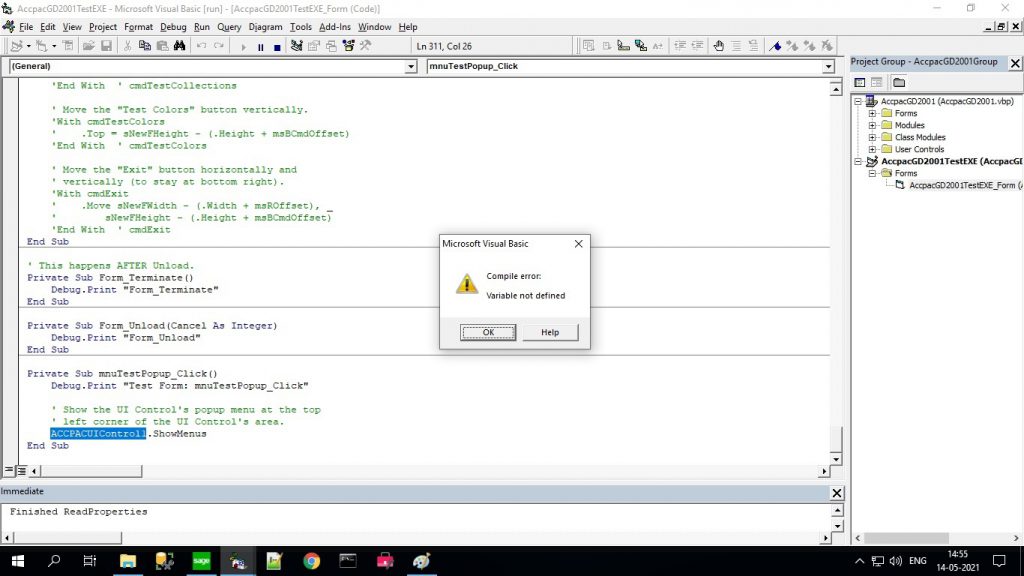Viewport: 1024px width, 576px height.
Task: Open the Debug menu
Action: [x=173, y=27]
